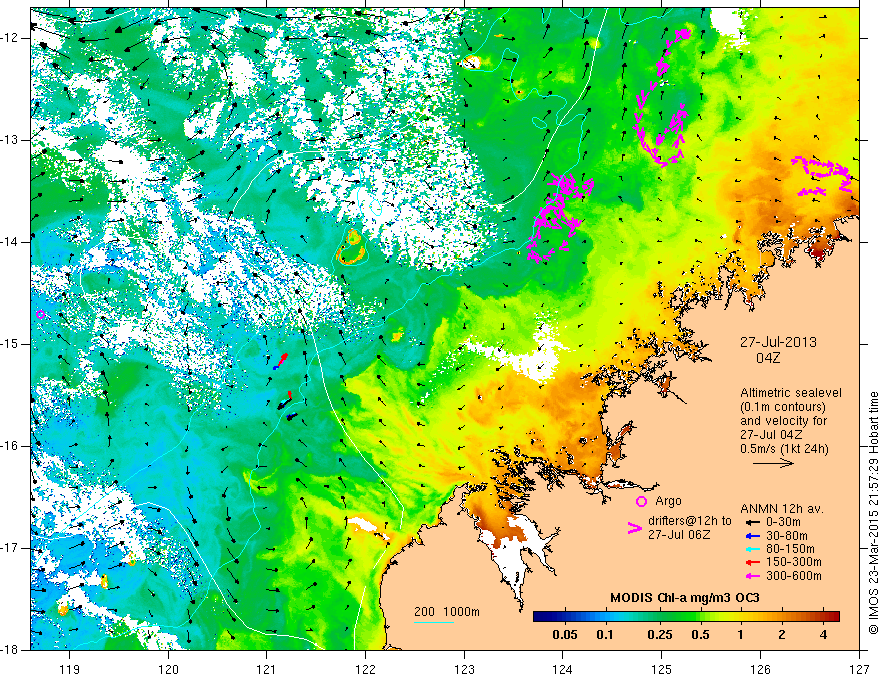Click the 'Argo' legend label
880x680 pixels.
(668, 501)
